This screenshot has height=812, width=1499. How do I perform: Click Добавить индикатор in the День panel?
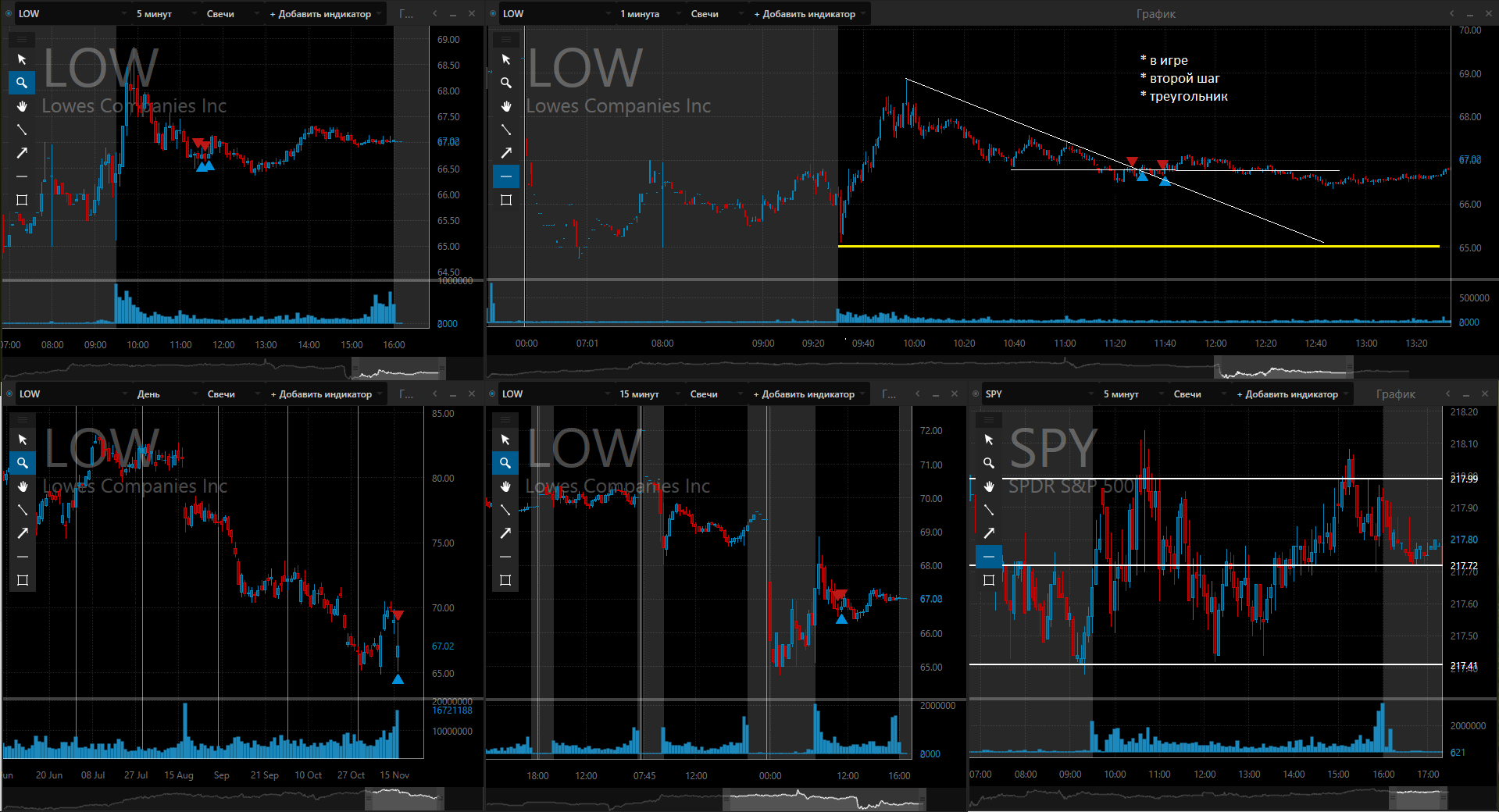pyautogui.click(x=326, y=394)
